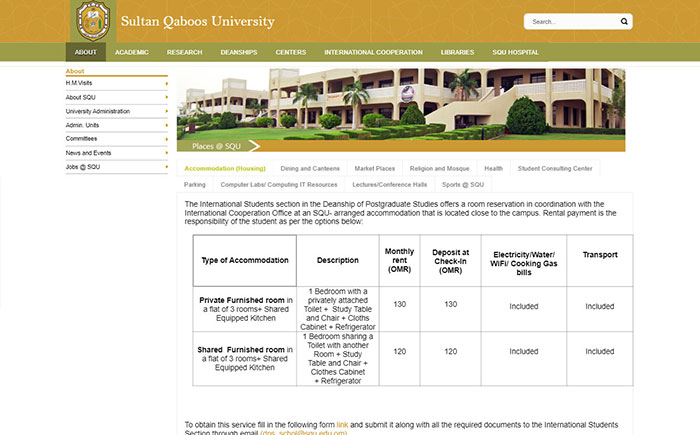This screenshot has height=435, width=700.
Task: Select the Health tab
Action: pyautogui.click(x=493, y=168)
